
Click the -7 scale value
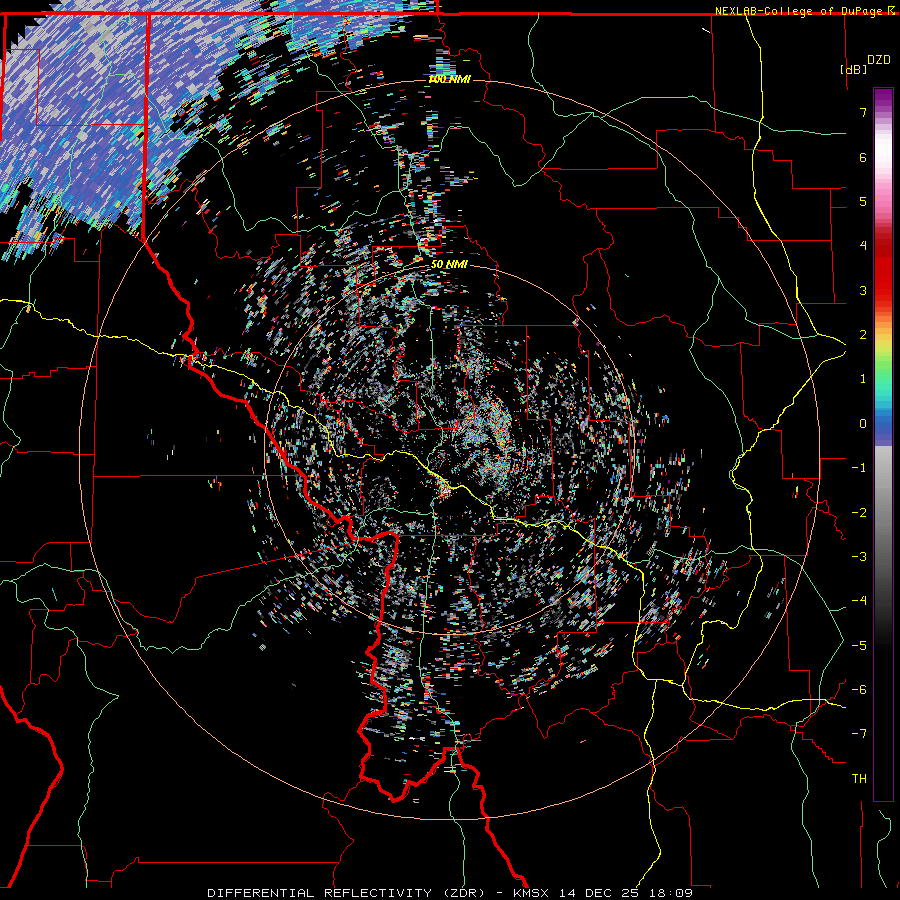(x=859, y=734)
